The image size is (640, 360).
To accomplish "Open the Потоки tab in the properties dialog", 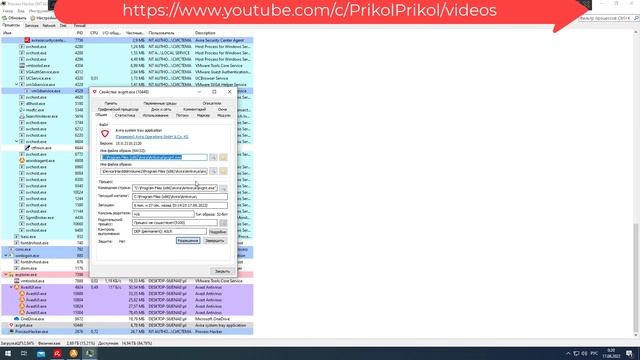I will click(x=182, y=116).
